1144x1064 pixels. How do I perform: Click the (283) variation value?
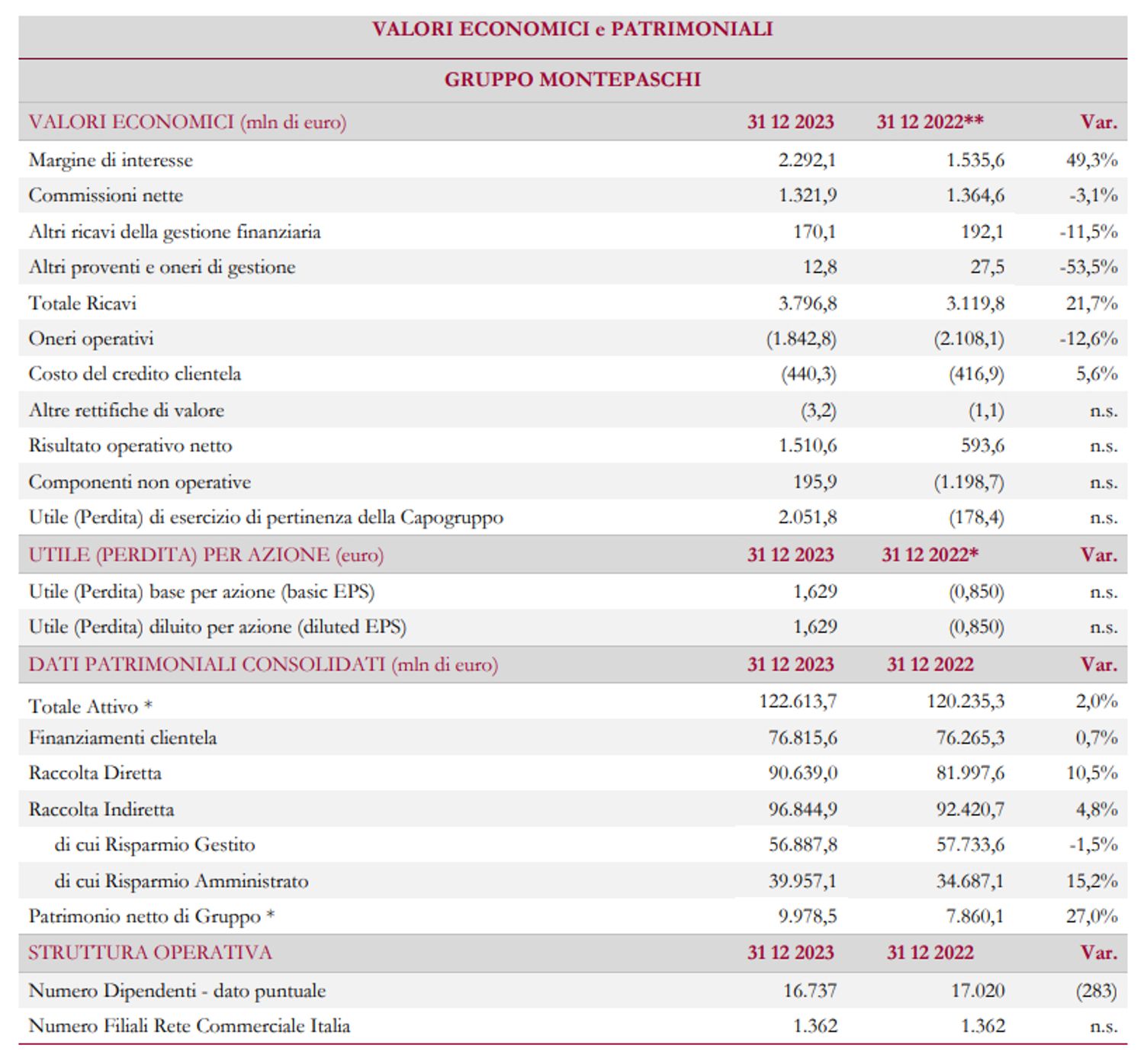pos(1097,991)
